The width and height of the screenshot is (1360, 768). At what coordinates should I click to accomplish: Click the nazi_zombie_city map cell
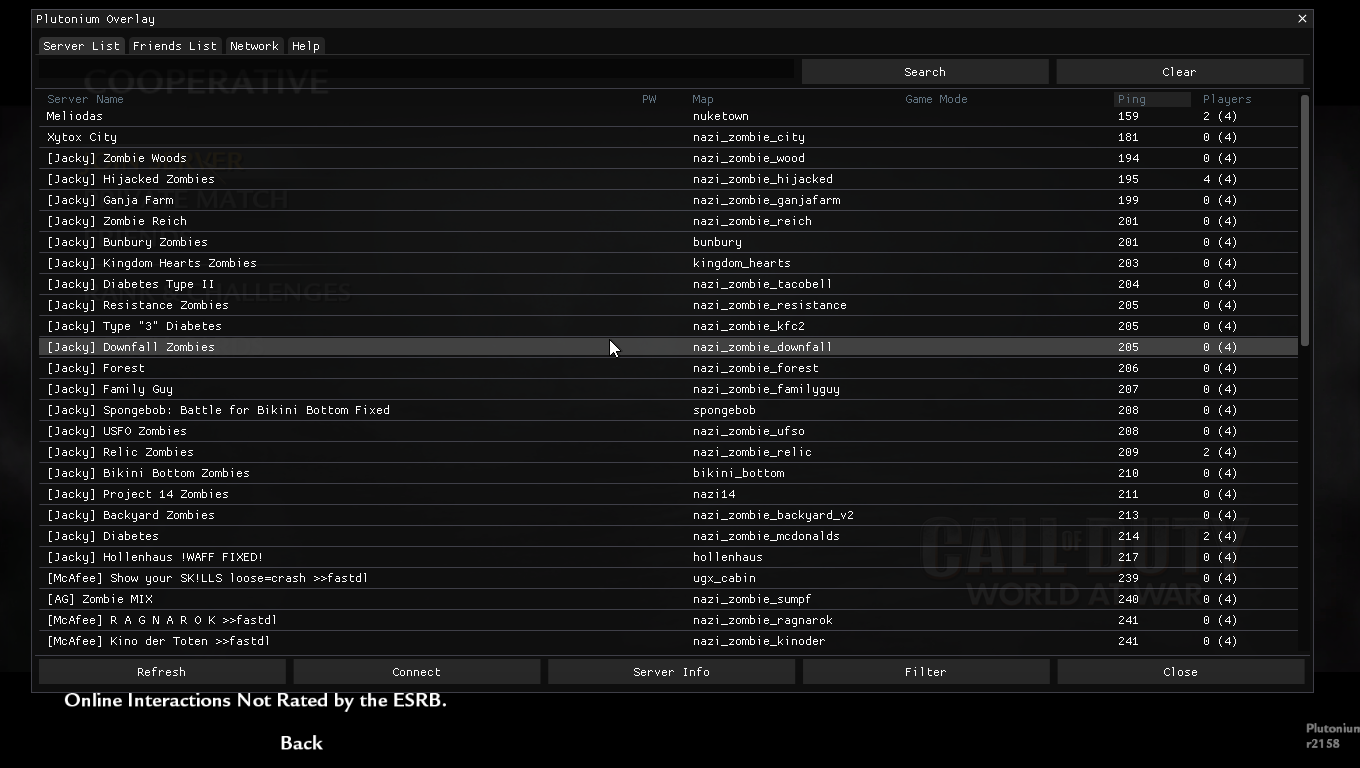[x=749, y=137]
